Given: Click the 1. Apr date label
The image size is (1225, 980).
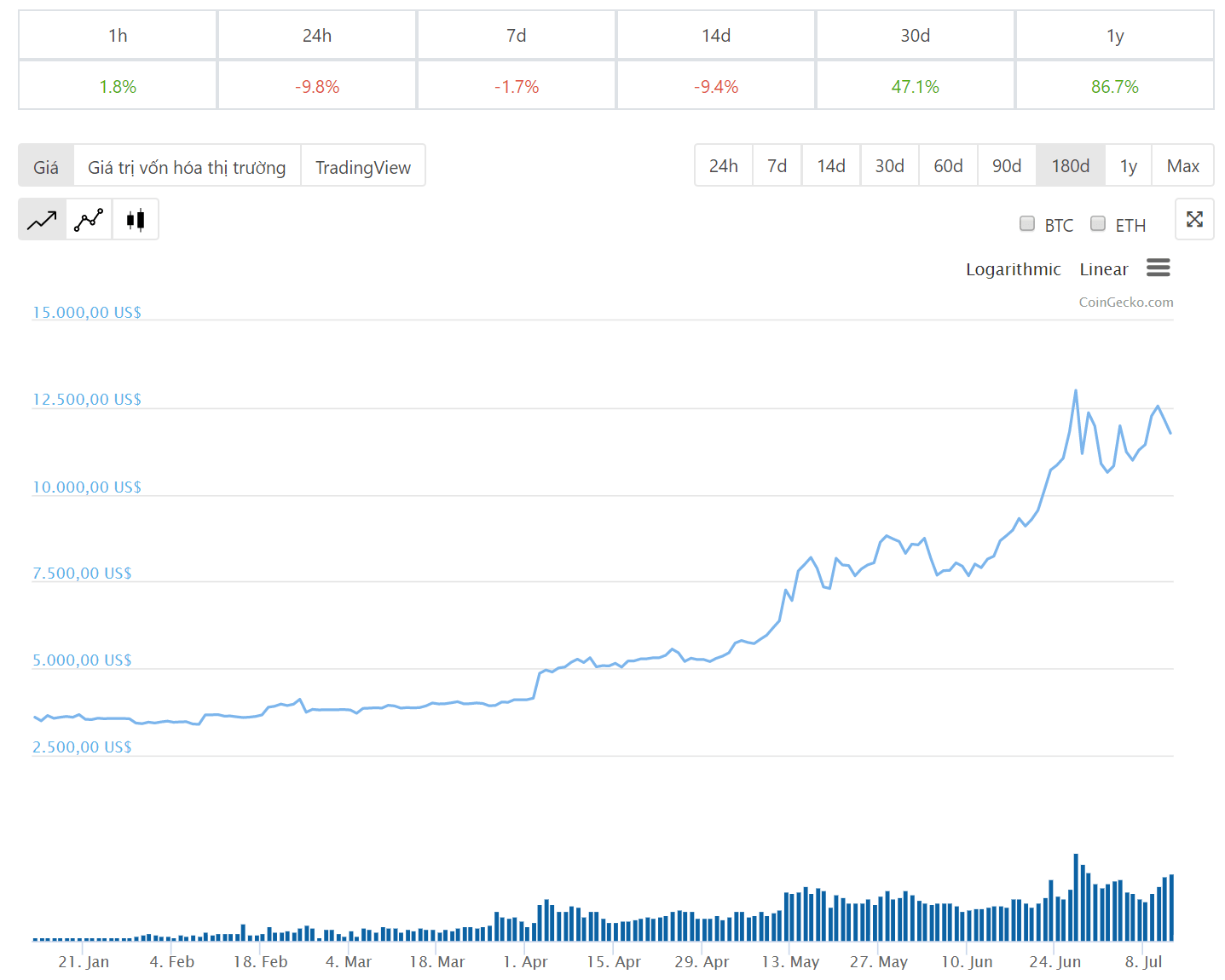Looking at the screenshot, I should tap(525, 961).
